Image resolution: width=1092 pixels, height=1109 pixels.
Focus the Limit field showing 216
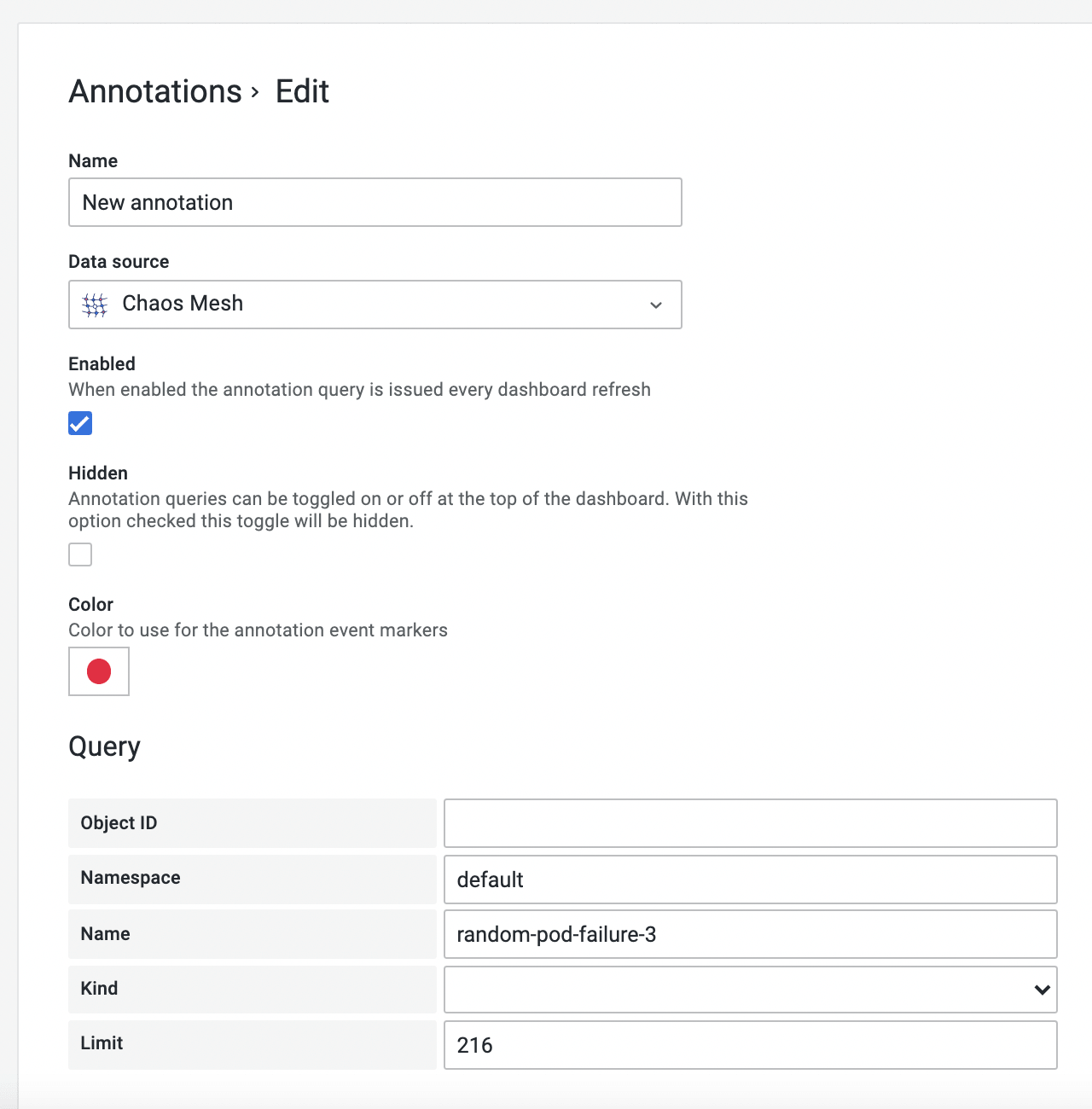click(x=750, y=1045)
